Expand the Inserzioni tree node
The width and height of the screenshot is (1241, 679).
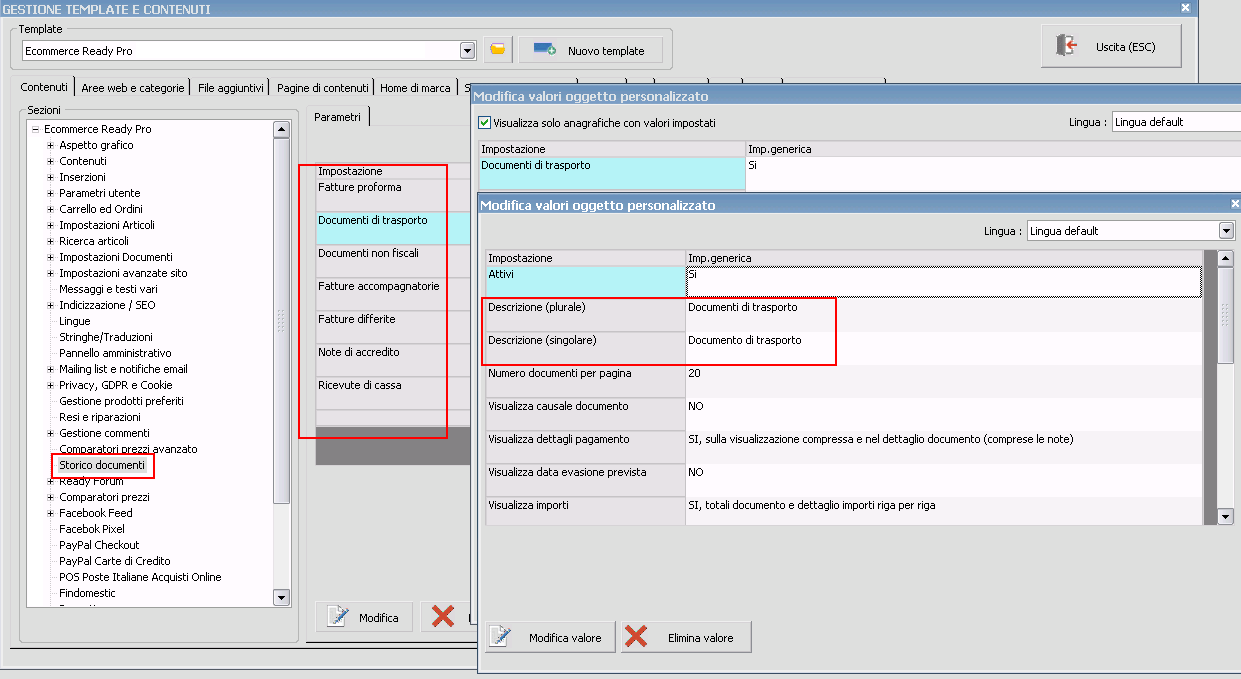click(50, 177)
